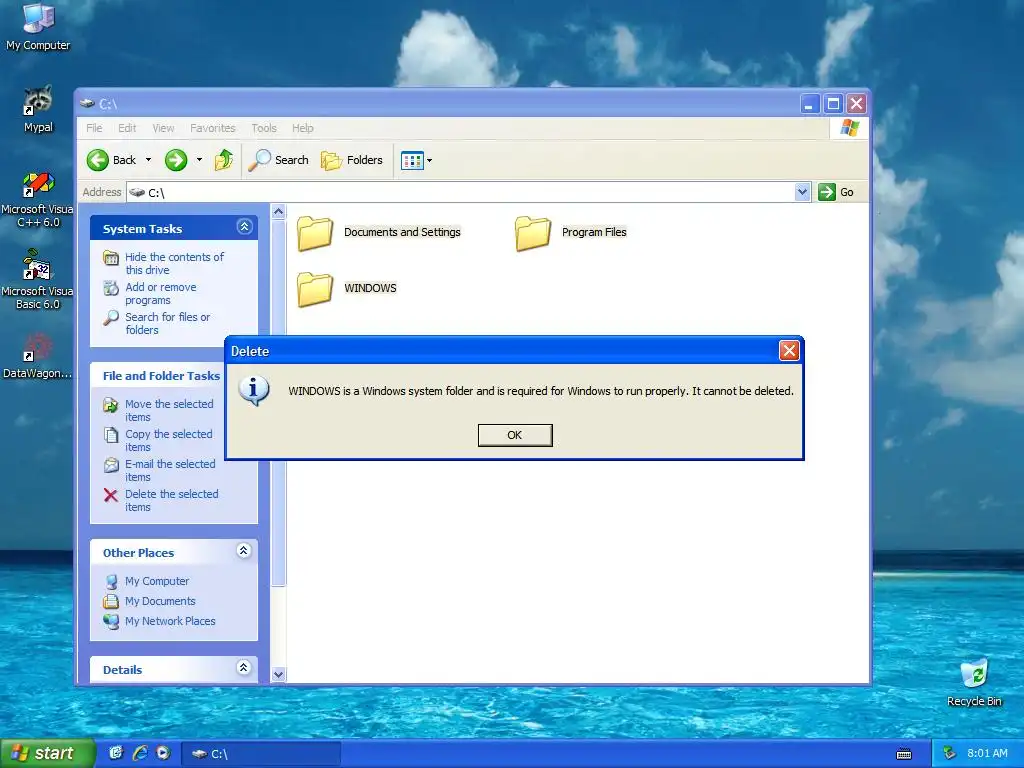This screenshot has height=768, width=1024.
Task: Launch Internet Explorer from quick launch
Action: coord(140,753)
